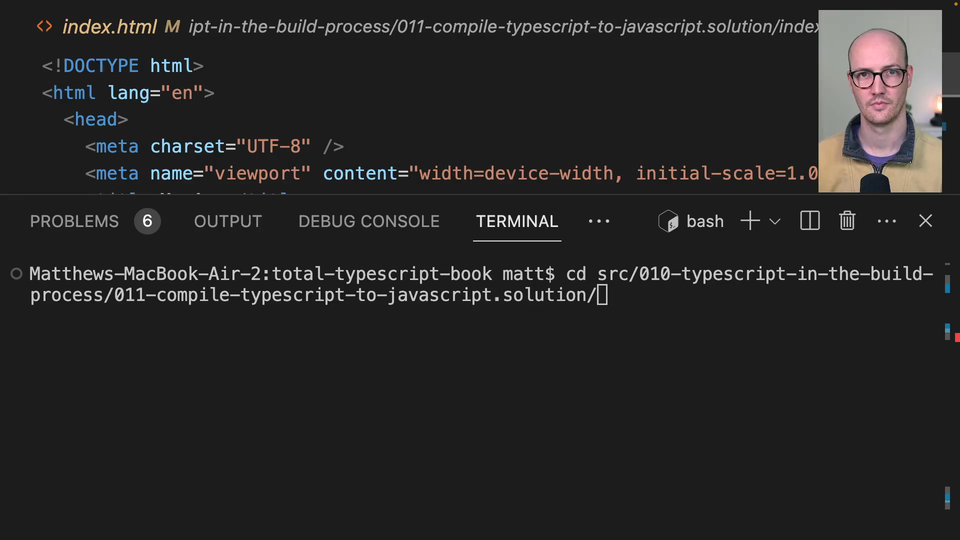
Task: Click the breadcrumb path ending in javascript.solution
Action: (x=500, y=27)
